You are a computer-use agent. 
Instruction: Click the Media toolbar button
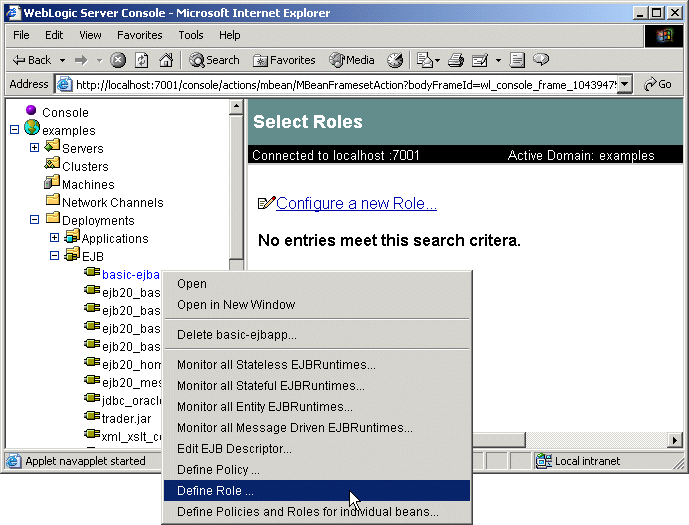tap(352, 60)
